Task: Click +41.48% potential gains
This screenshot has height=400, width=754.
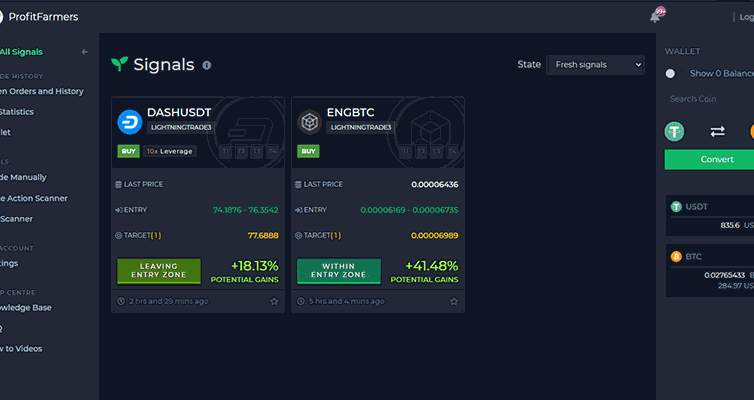Action: [x=432, y=266]
